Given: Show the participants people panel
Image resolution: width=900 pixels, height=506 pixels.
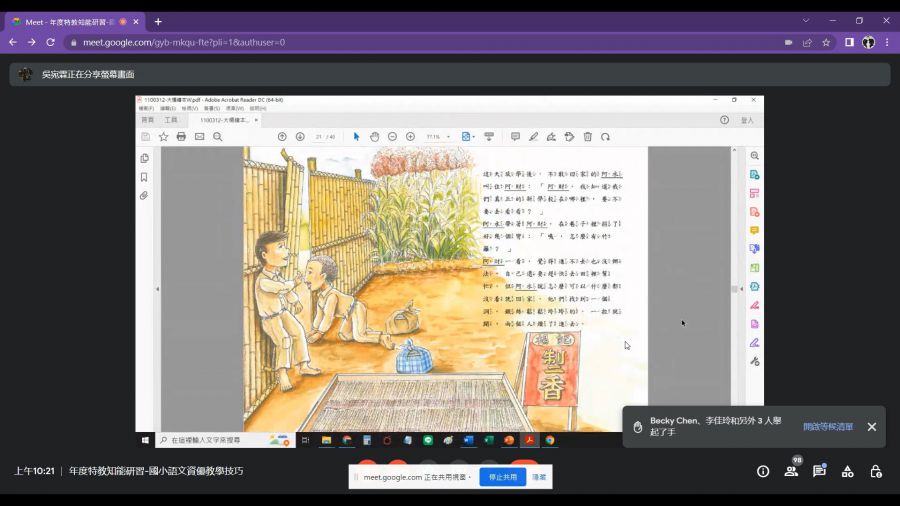Looking at the screenshot, I should [x=792, y=472].
